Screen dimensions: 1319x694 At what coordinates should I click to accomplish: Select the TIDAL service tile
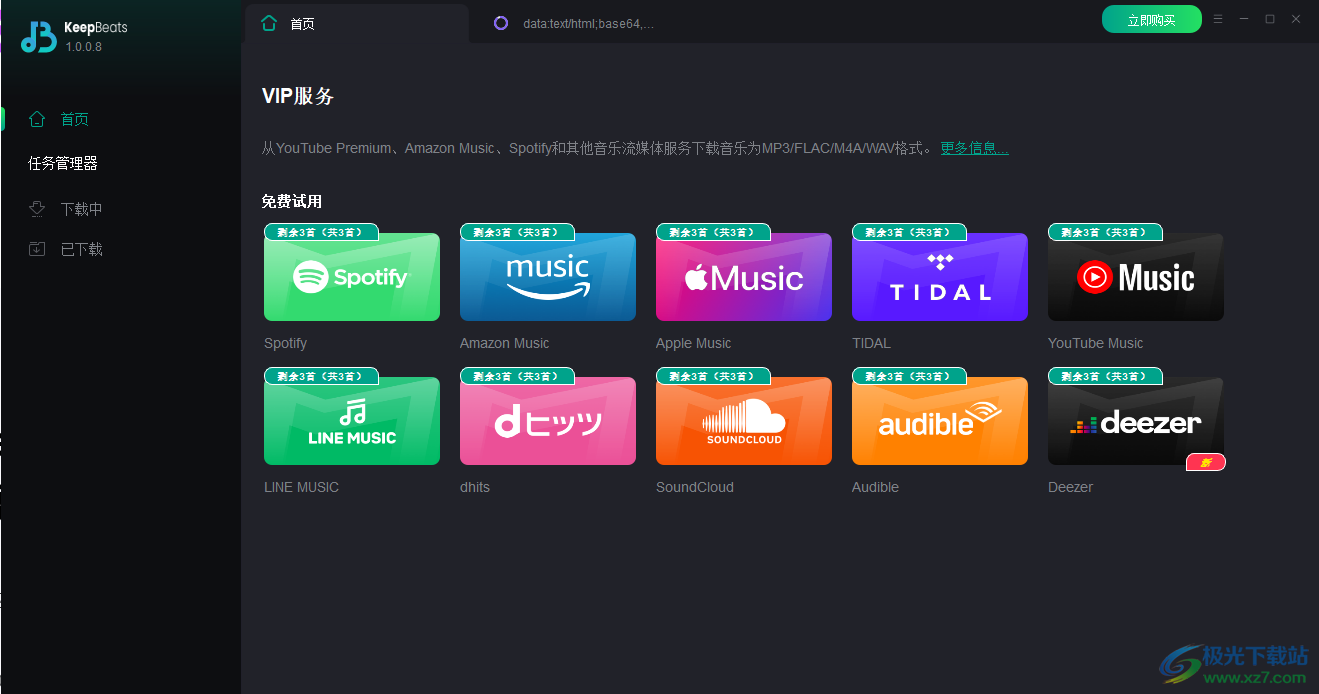(x=939, y=277)
